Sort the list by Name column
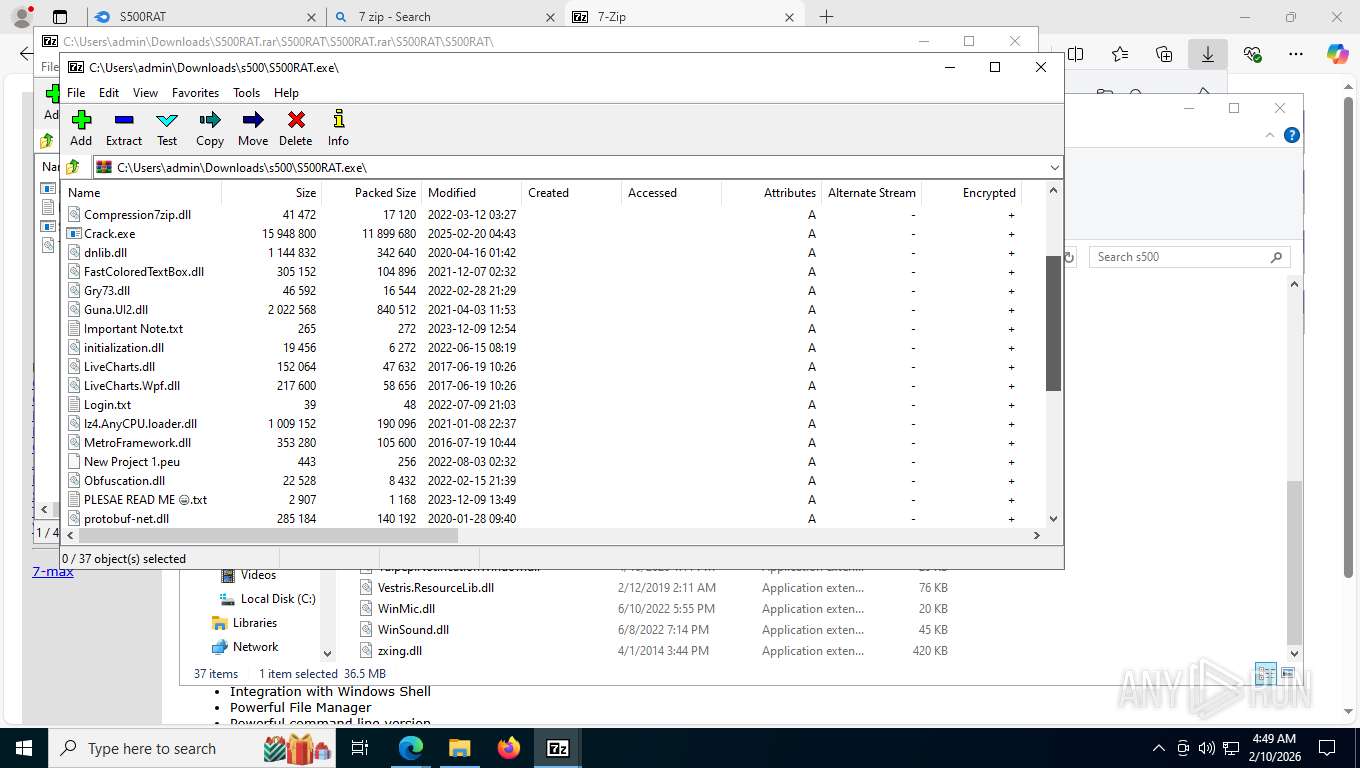1360x768 pixels. [141, 193]
